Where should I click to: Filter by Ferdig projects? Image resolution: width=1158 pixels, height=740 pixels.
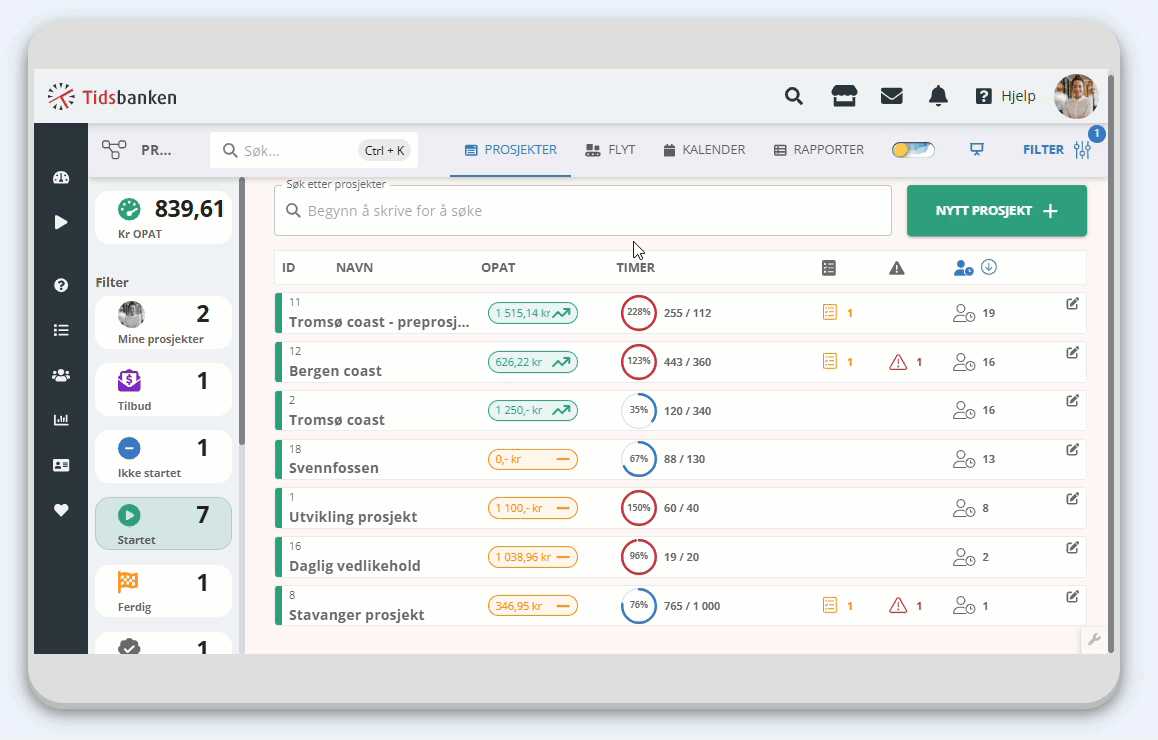(x=163, y=591)
